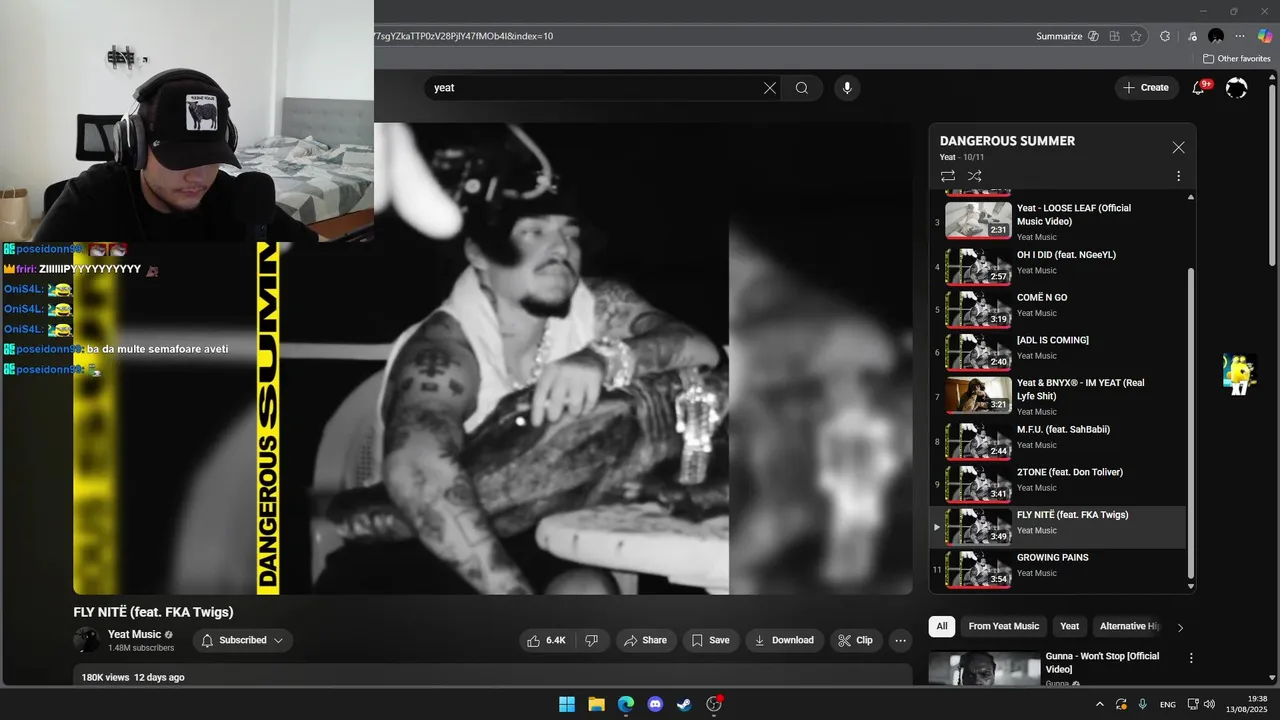Open Discord from the taskbar
Screen dimensions: 1280x720
[655, 704]
